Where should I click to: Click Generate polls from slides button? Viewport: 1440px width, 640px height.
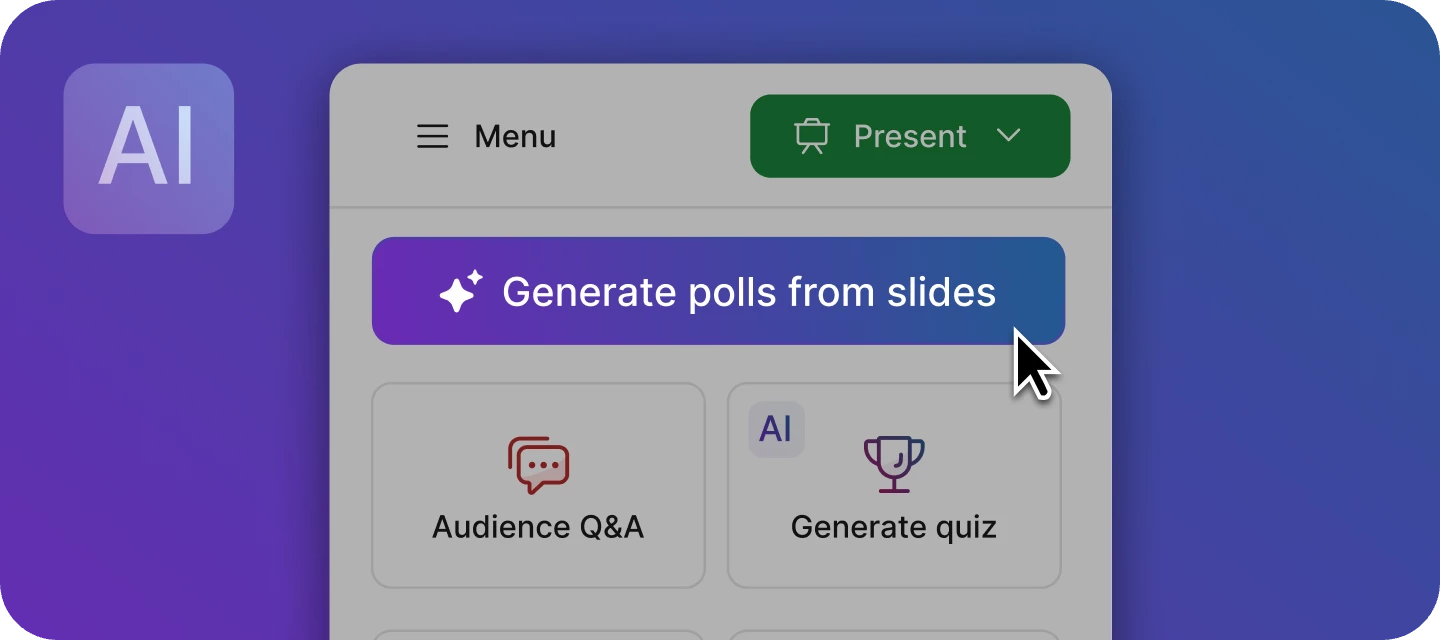click(x=718, y=291)
